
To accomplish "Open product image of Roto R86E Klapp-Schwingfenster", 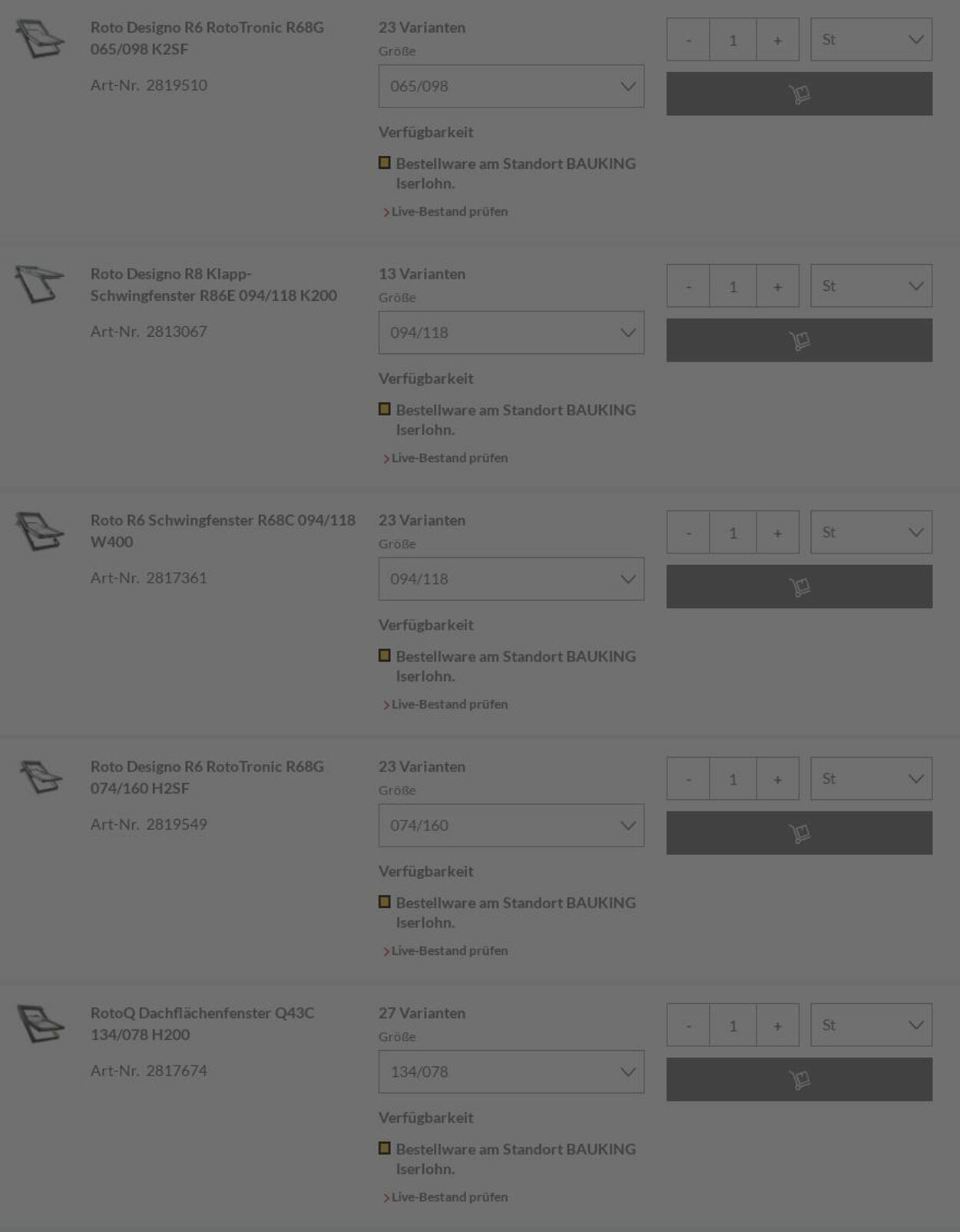I will pos(40,284).
